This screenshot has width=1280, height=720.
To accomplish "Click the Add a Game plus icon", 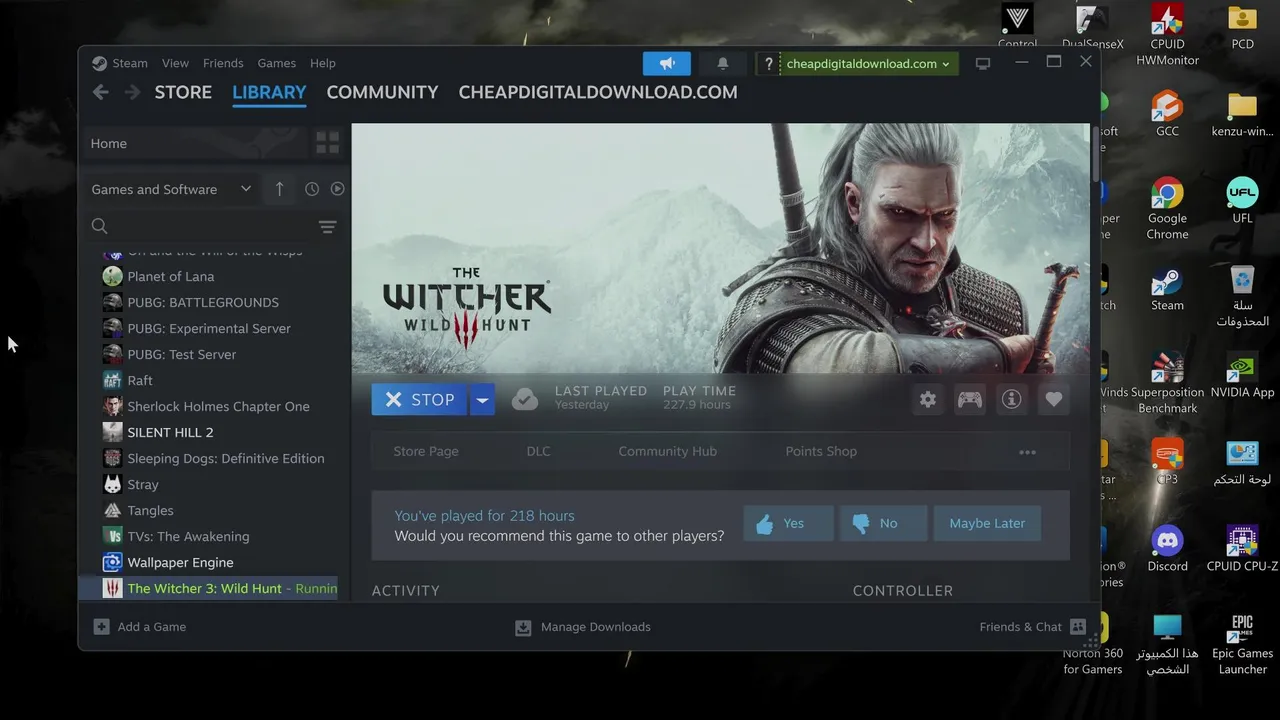I will click(x=101, y=627).
